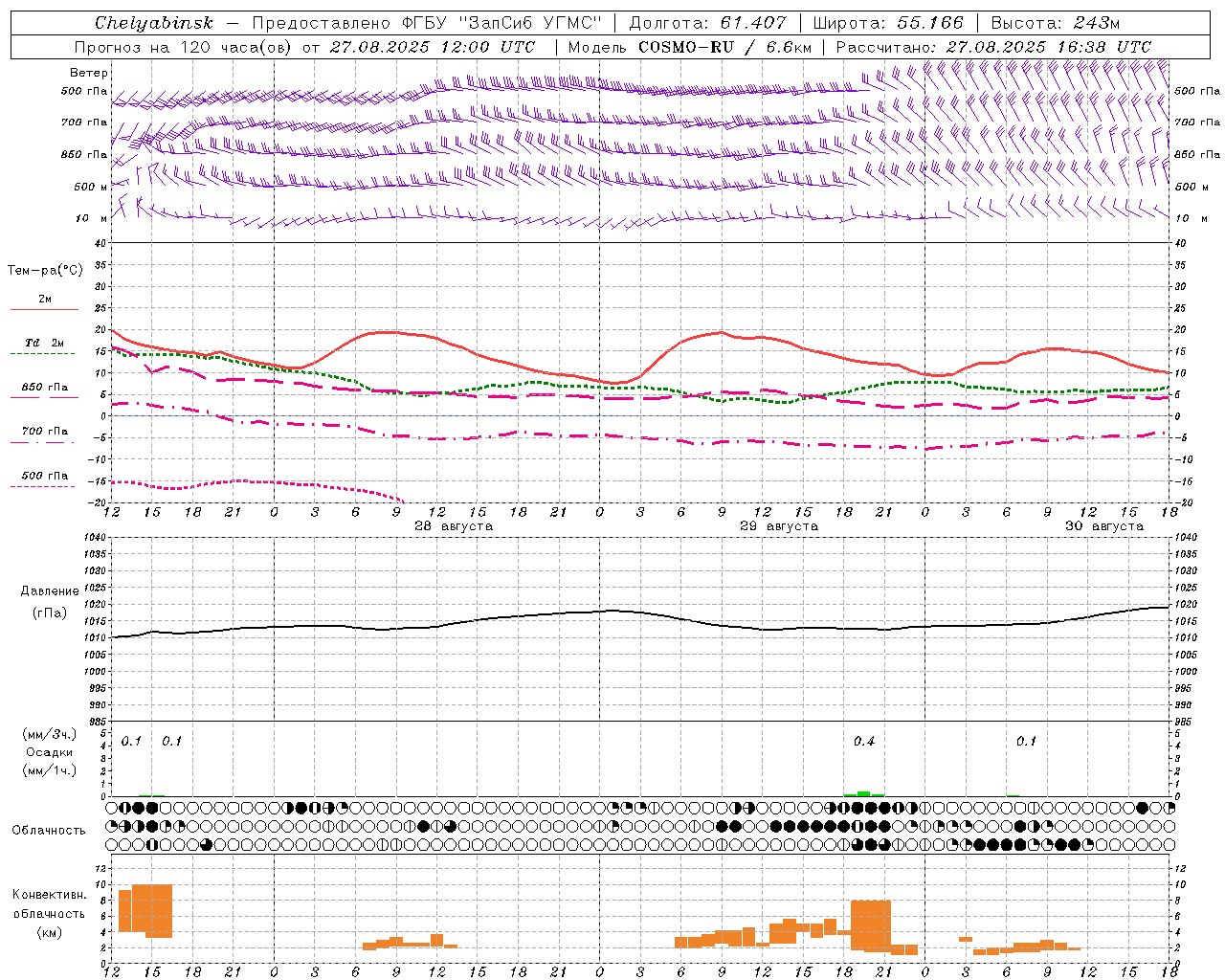The height and width of the screenshot is (980, 1225).
Task: Click the '0.4' precipitation amount value
Action: (x=864, y=742)
